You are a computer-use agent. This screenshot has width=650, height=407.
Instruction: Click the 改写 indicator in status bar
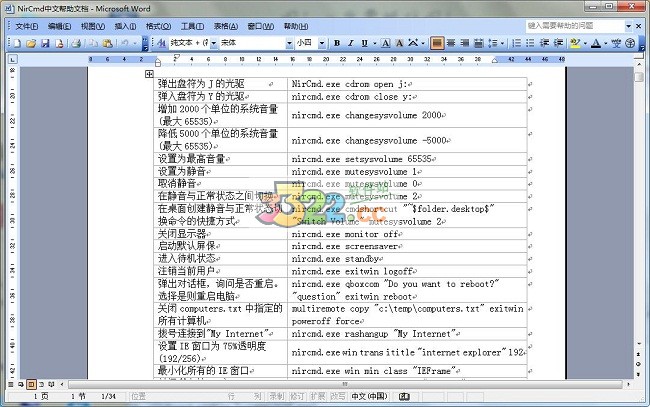(x=337, y=396)
